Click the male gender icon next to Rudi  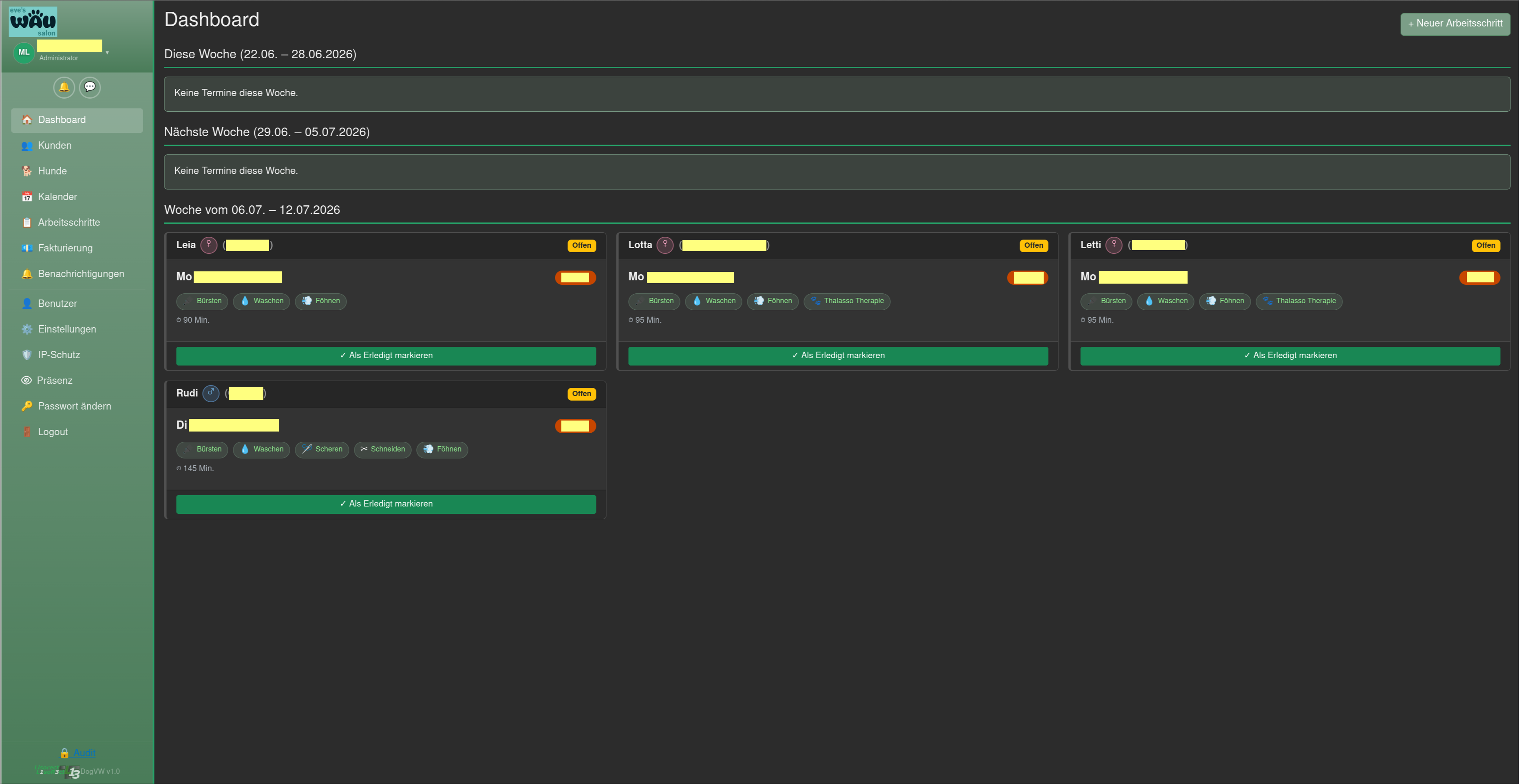point(210,393)
